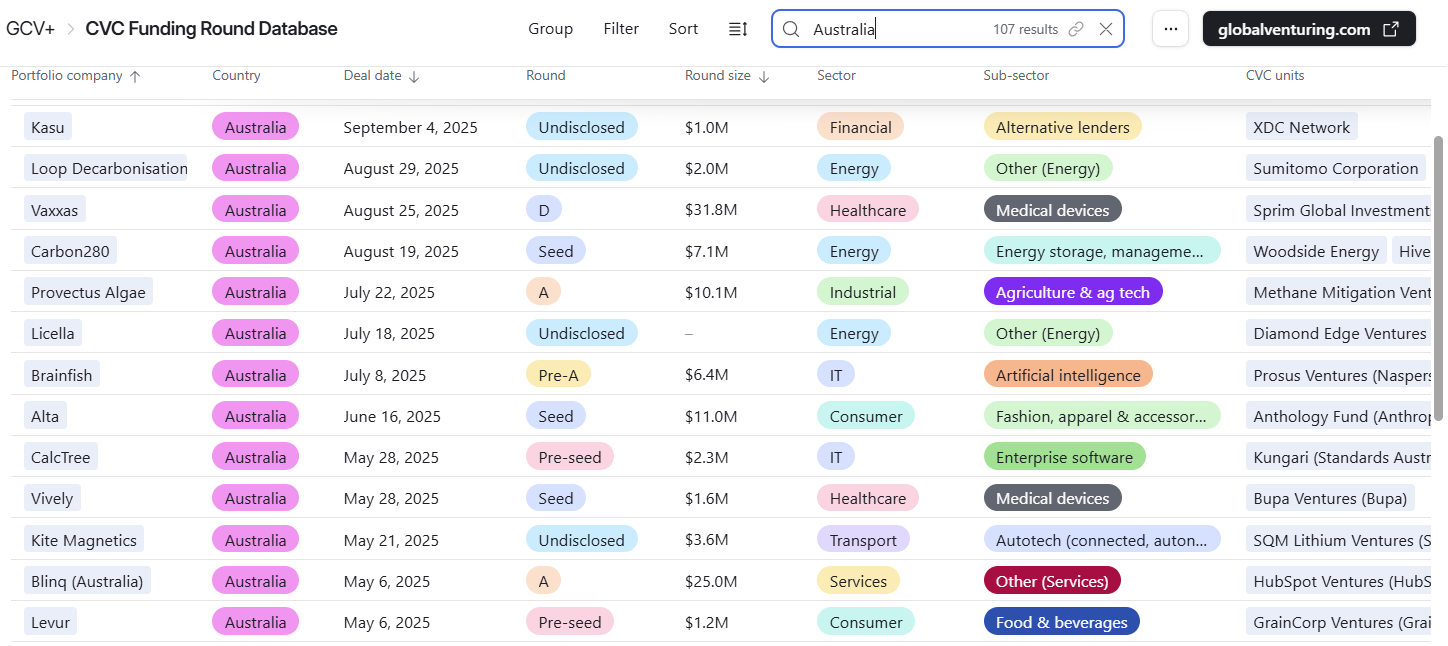The height and width of the screenshot is (646, 1448).
Task: Open the Group menu
Action: pyautogui.click(x=550, y=29)
